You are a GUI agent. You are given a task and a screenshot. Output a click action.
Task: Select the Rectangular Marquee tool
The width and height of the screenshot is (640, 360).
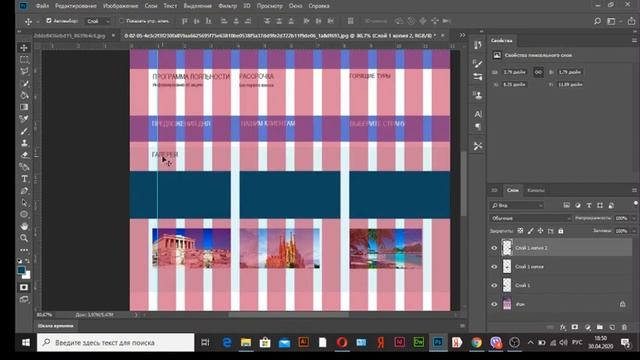pyautogui.click(x=24, y=60)
